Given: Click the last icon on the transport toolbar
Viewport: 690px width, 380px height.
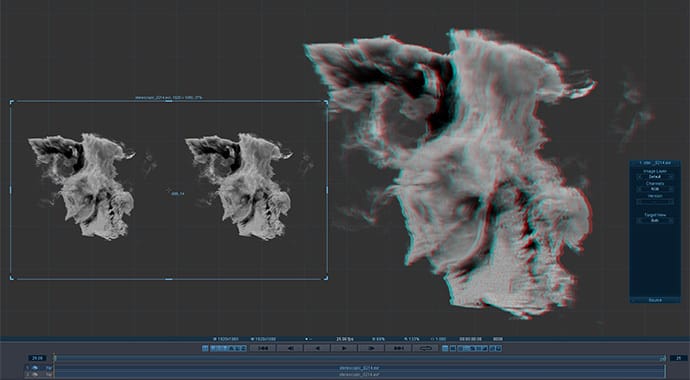Looking at the screenshot, I should point(499,348).
